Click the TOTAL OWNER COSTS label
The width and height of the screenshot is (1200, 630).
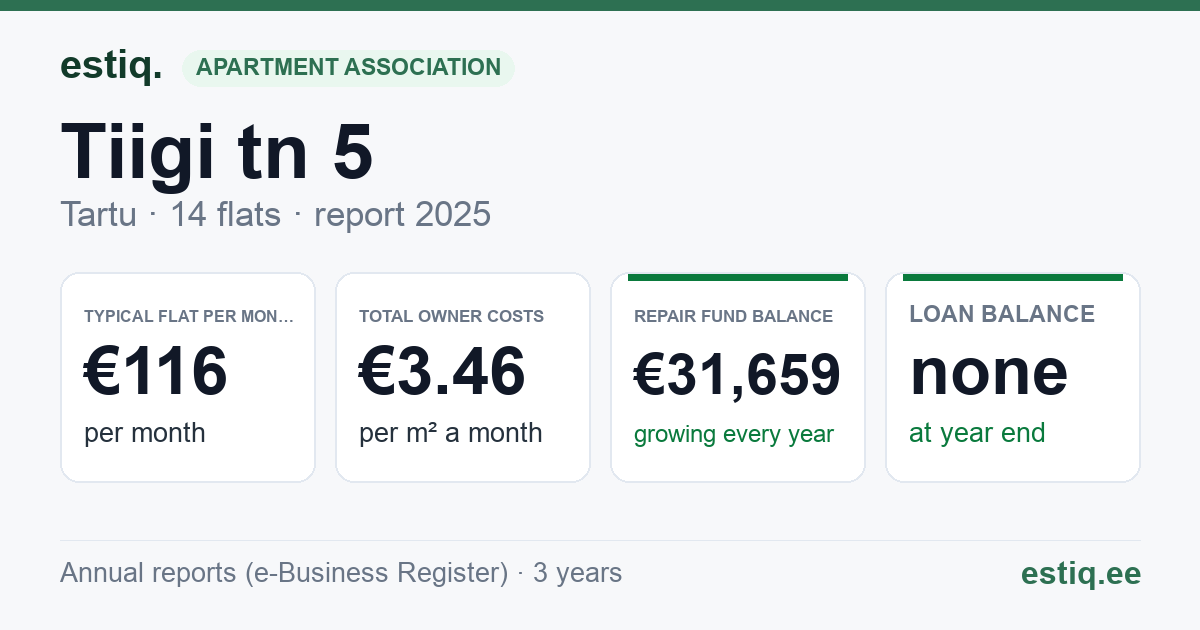[451, 316]
